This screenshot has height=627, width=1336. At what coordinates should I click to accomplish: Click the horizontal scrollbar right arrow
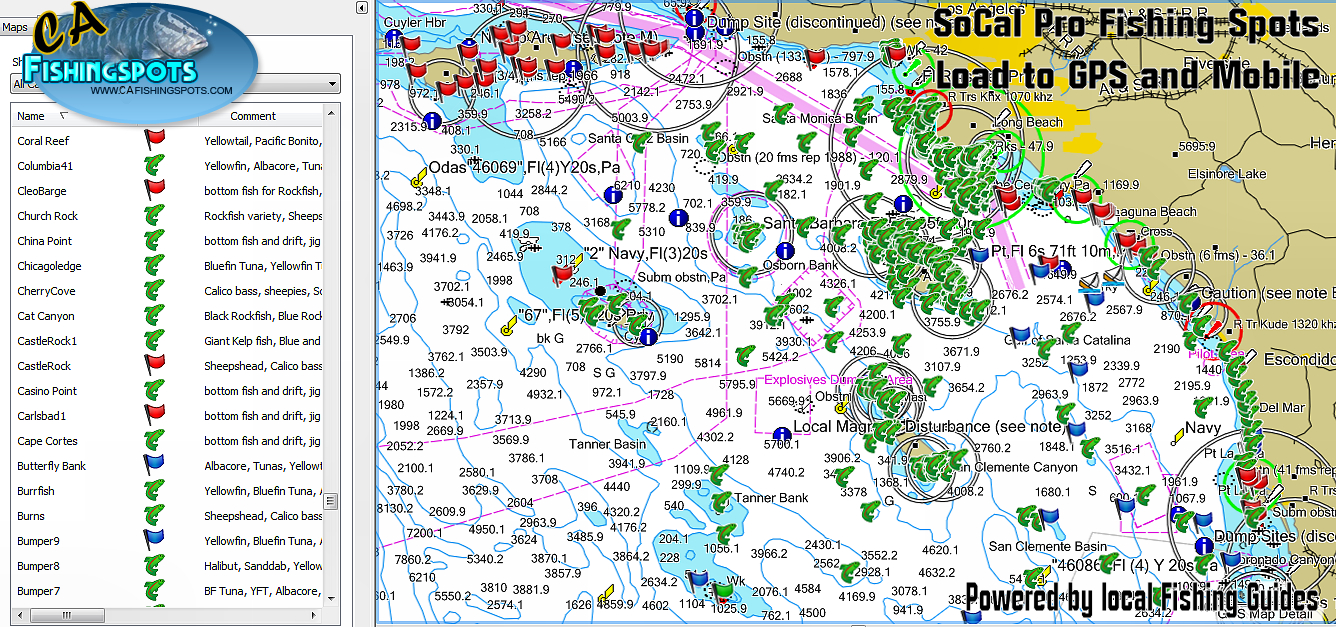316,615
